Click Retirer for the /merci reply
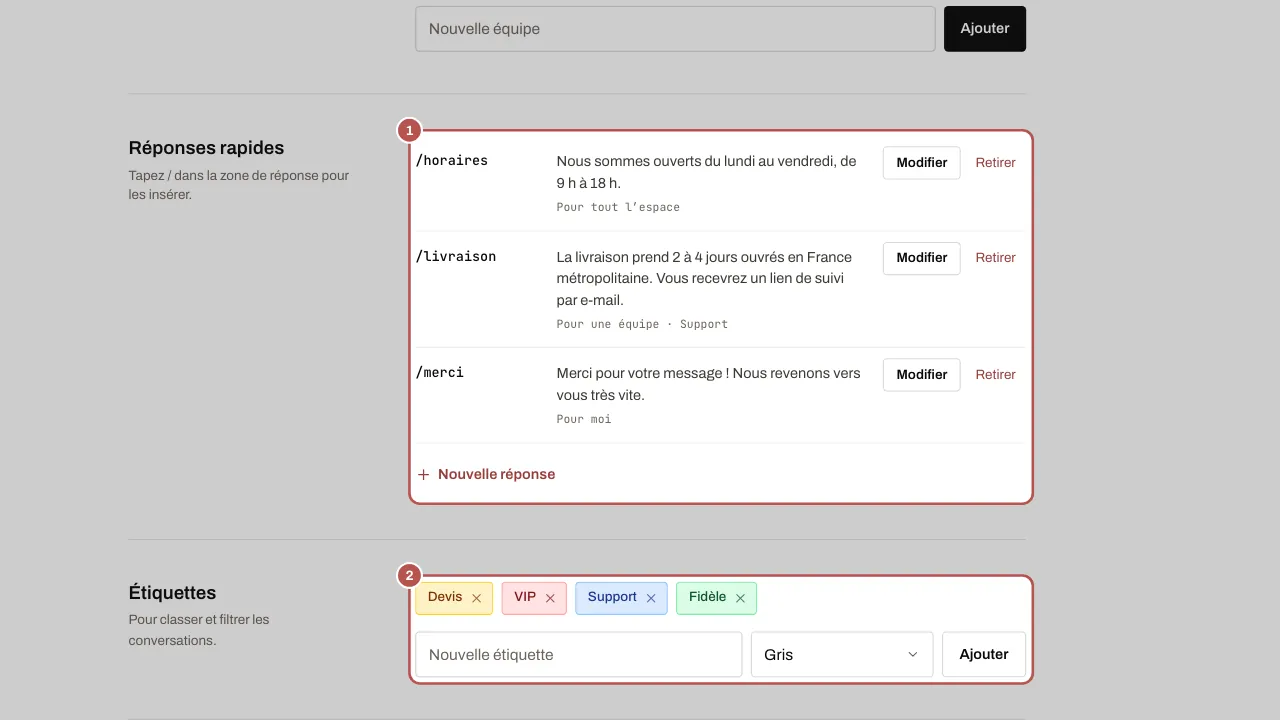Image resolution: width=1280 pixels, height=720 pixels. coord(996,375)
